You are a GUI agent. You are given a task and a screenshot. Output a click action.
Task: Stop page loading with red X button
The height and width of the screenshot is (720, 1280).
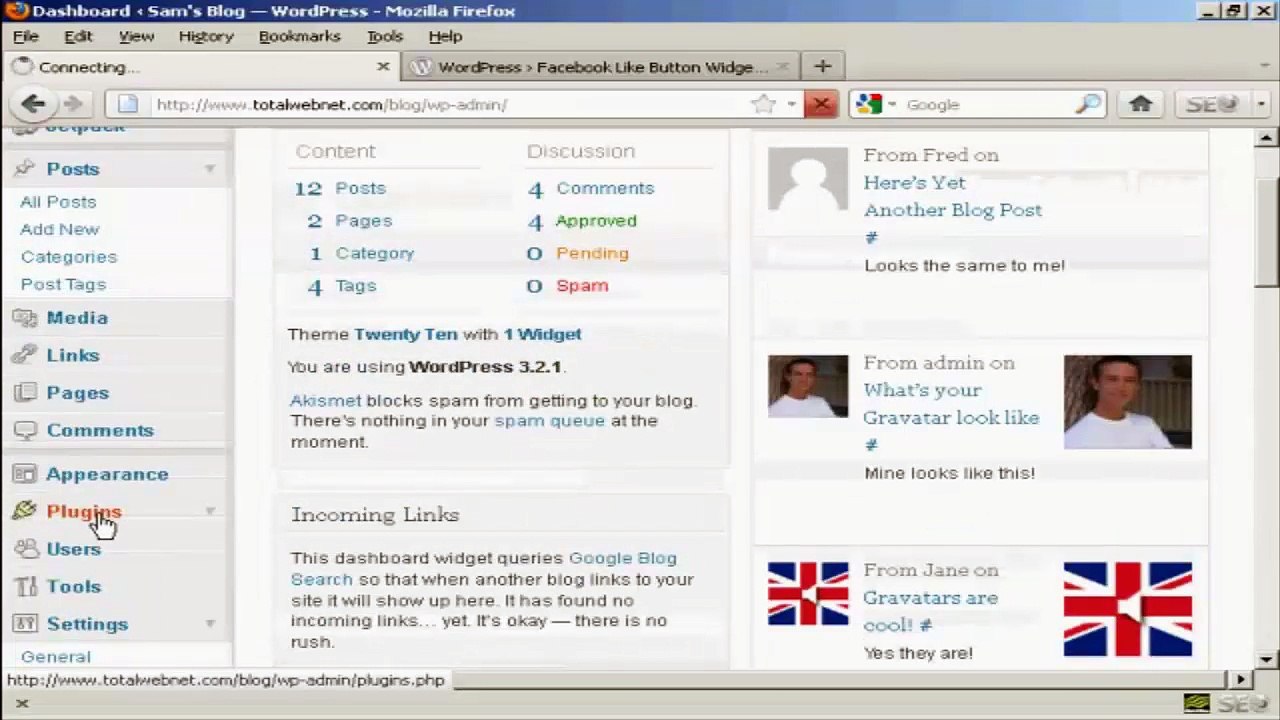(x=820, y=104)
